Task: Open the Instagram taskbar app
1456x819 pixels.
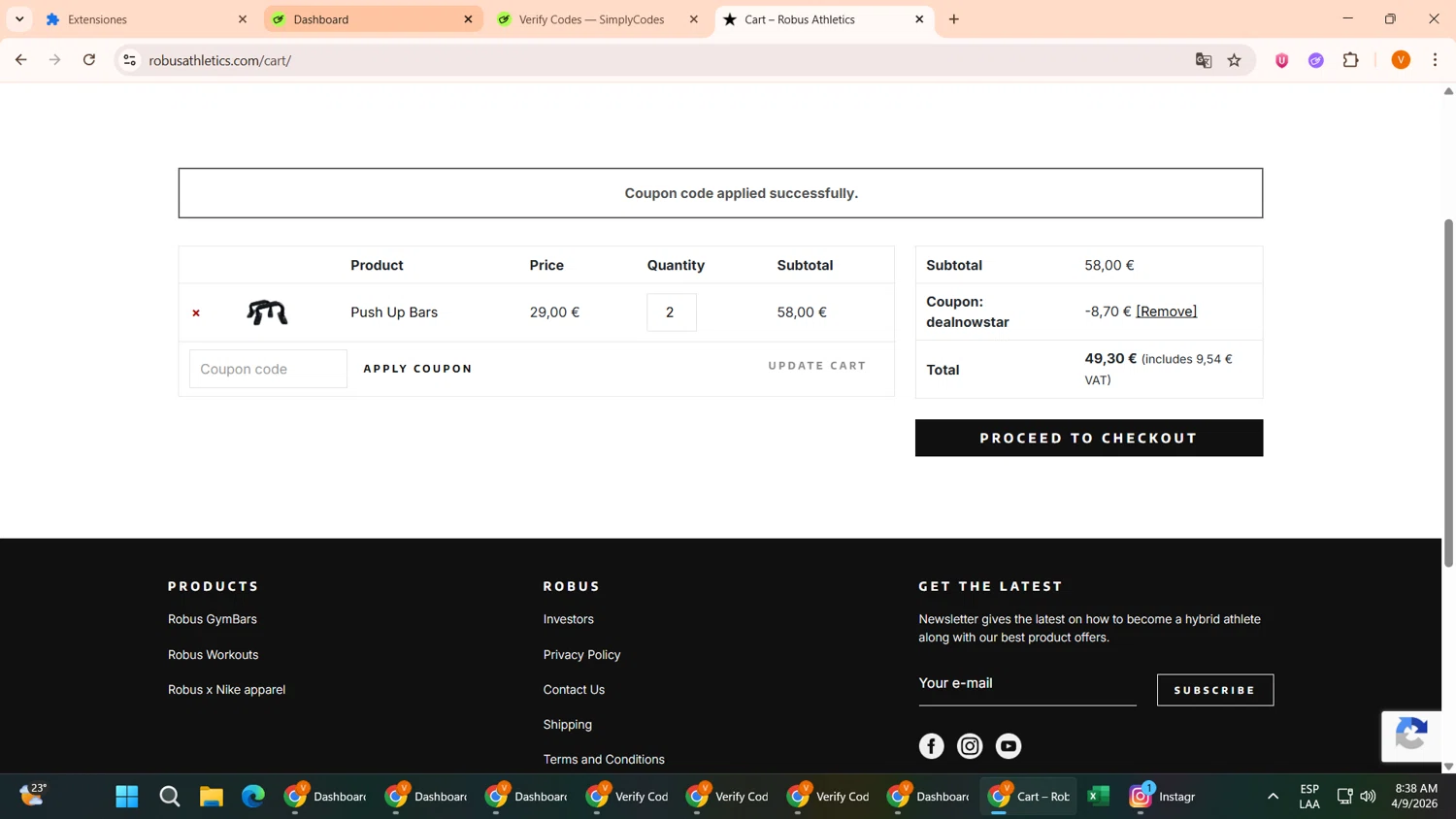Action: [x=1163, y=797]
